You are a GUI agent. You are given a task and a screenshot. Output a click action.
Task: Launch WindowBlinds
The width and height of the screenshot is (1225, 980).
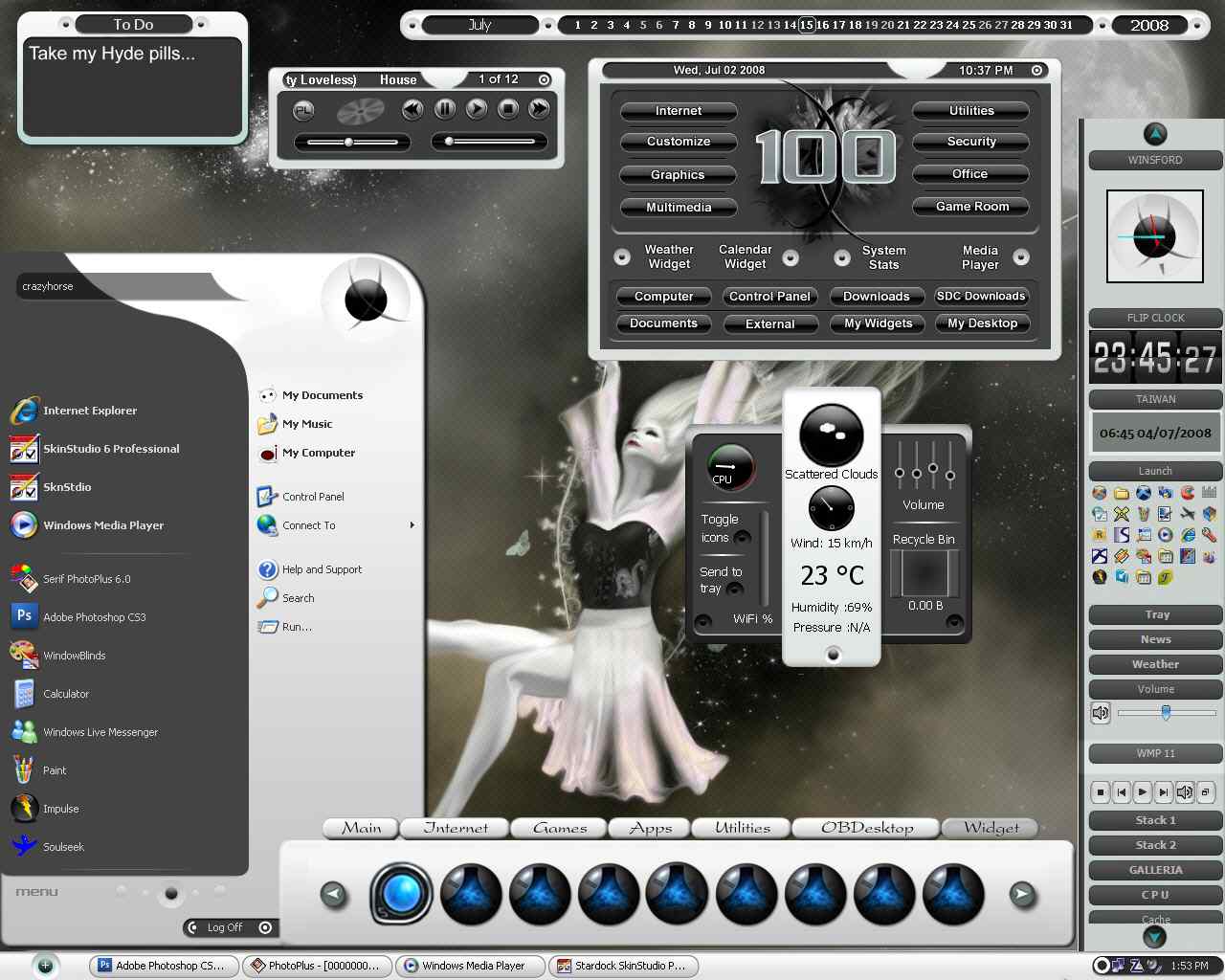(58, 656)
